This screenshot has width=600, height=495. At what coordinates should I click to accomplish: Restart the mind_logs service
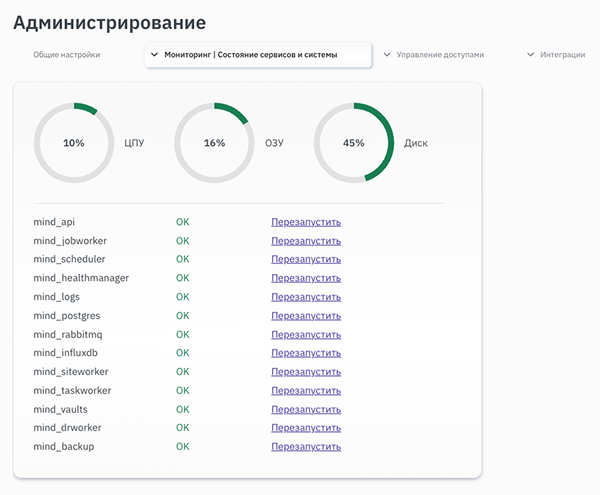tap(306, 297)
